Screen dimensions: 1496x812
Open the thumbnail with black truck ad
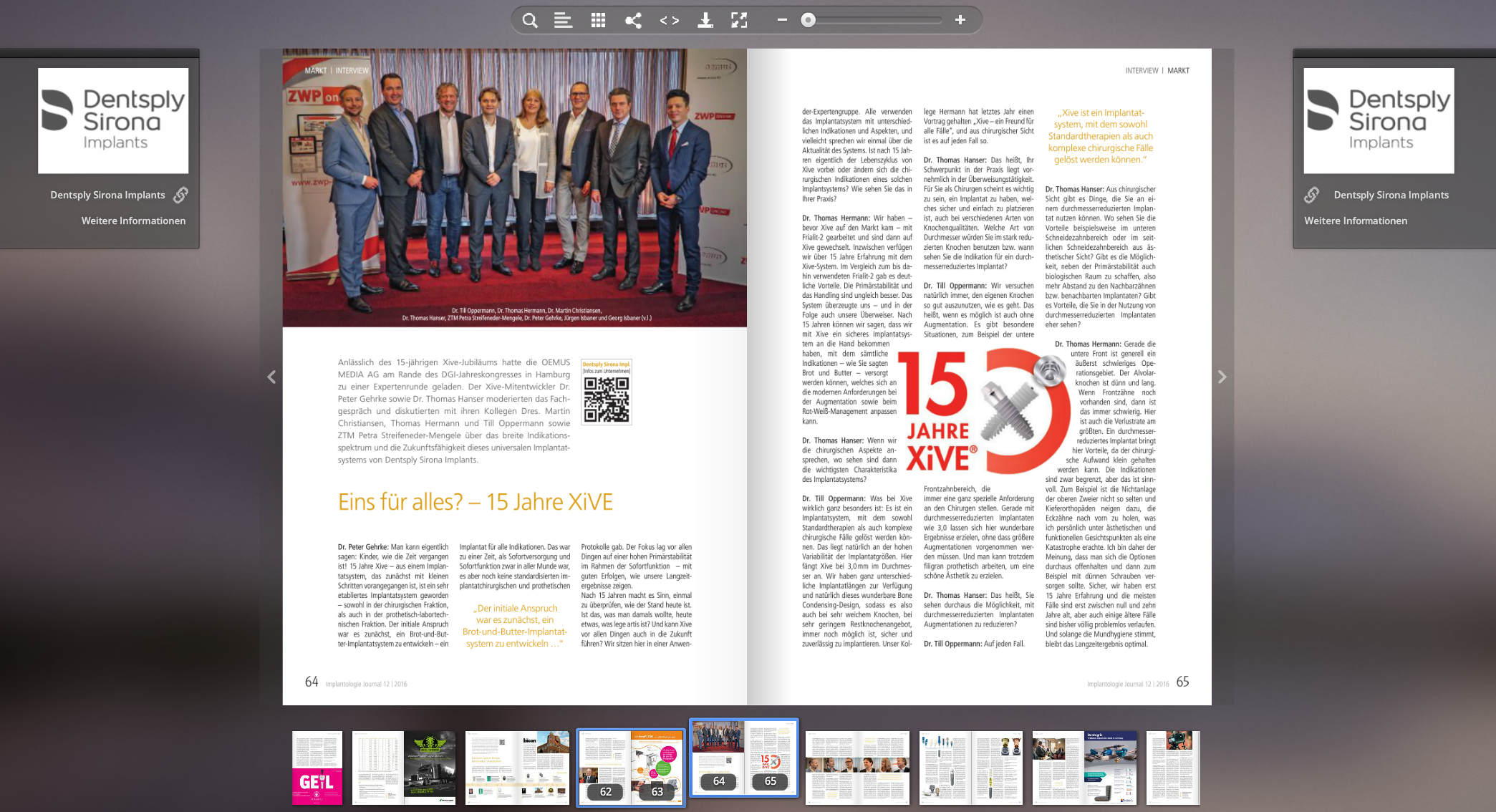[x=404, y=768]
